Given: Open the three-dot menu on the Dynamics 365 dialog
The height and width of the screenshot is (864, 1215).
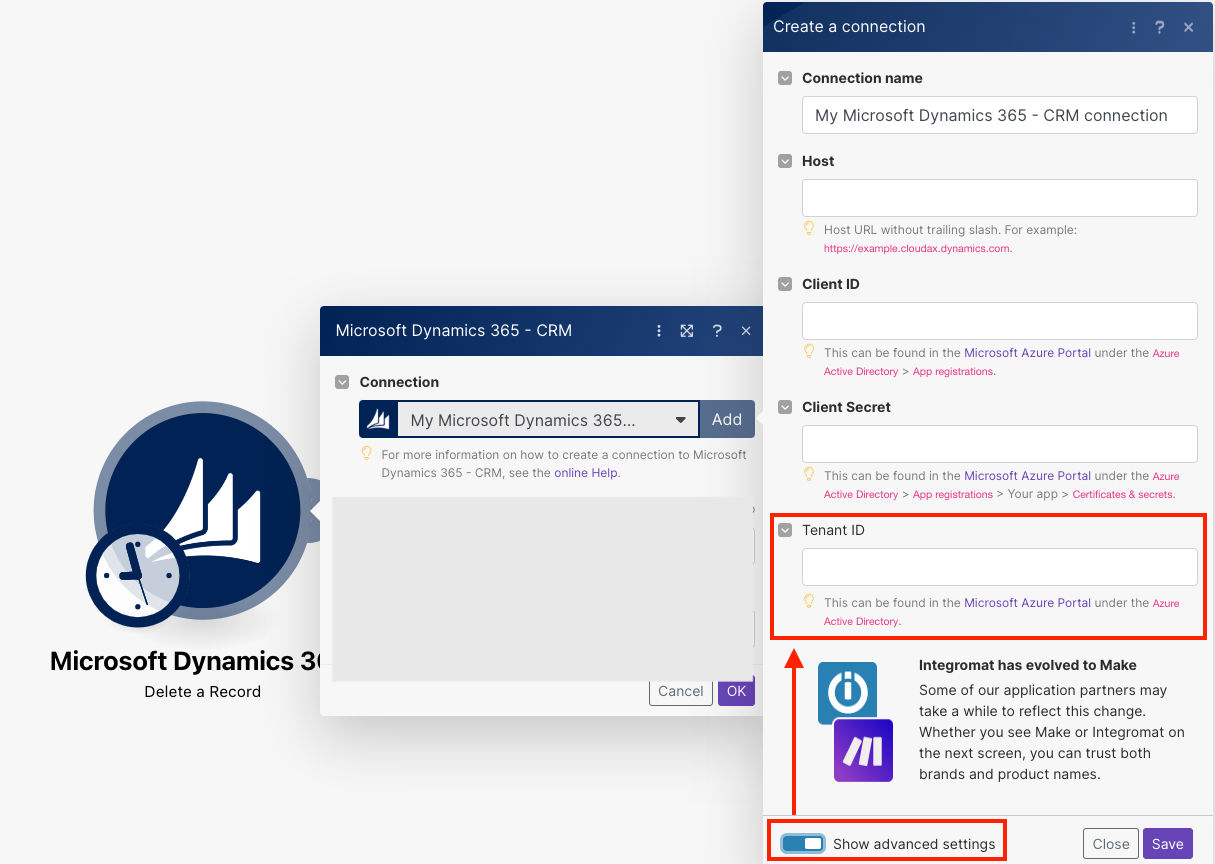Looking at the screenshot, I should coord(658,330).
